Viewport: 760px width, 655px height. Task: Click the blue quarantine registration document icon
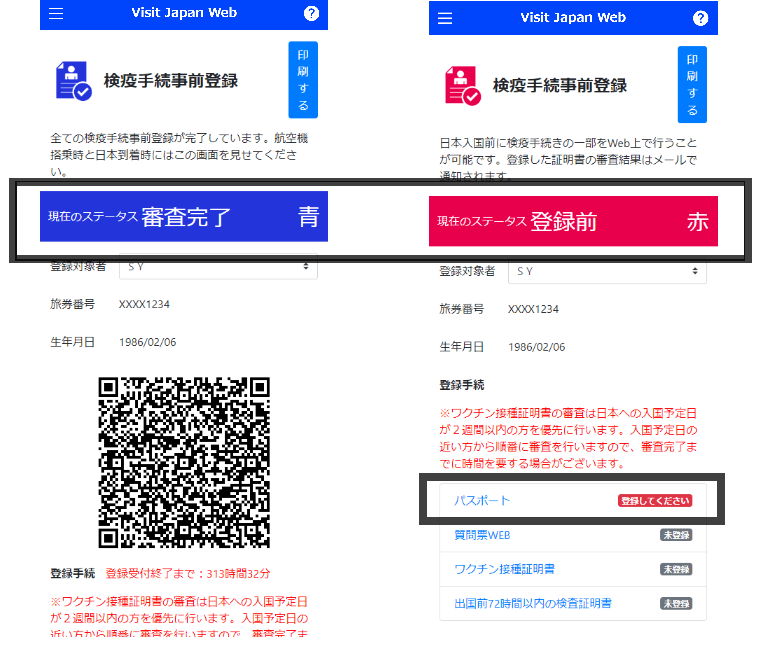click(x=74, y=81)
